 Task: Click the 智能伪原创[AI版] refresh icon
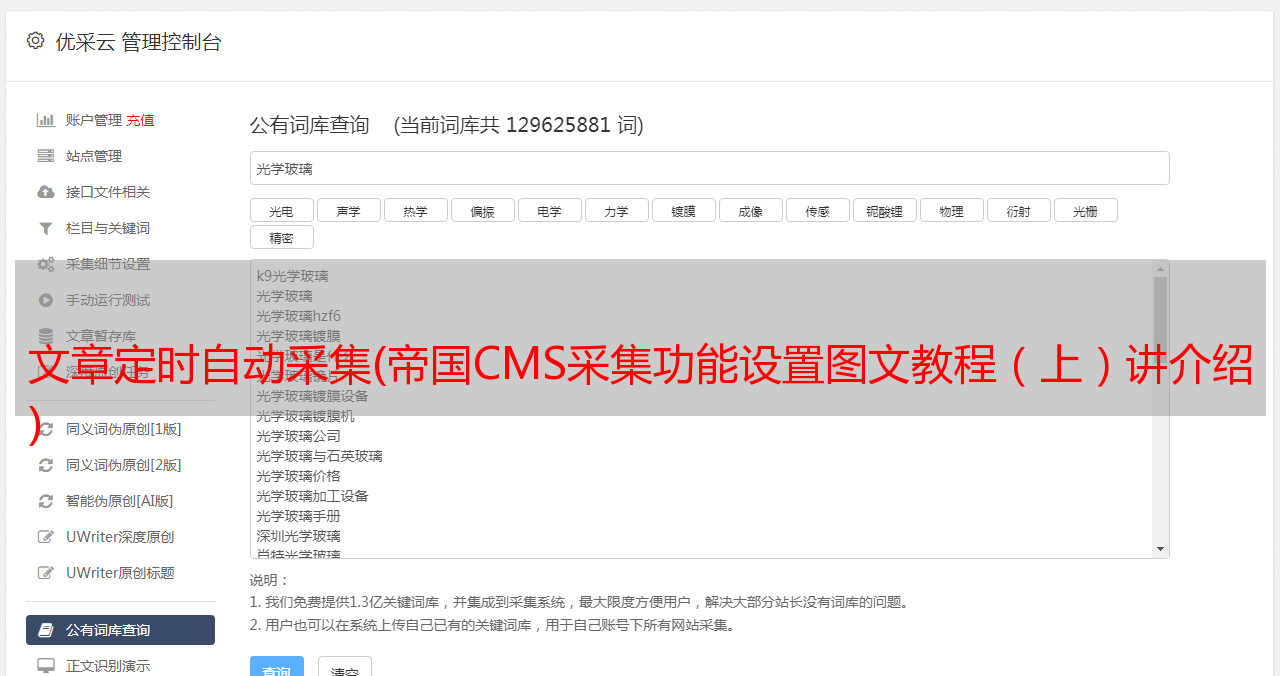click(x=46, y=501)
